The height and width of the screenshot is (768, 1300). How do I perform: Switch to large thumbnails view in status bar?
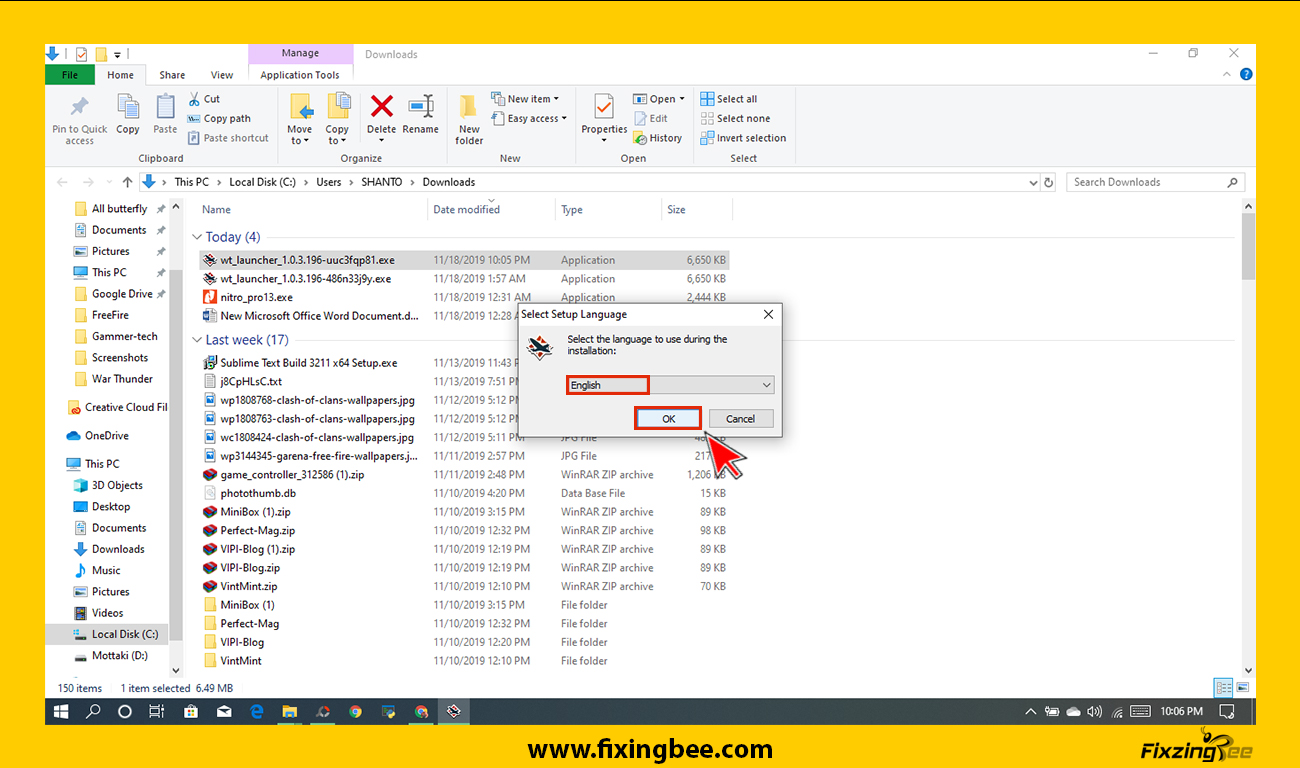pos(1242,688)
